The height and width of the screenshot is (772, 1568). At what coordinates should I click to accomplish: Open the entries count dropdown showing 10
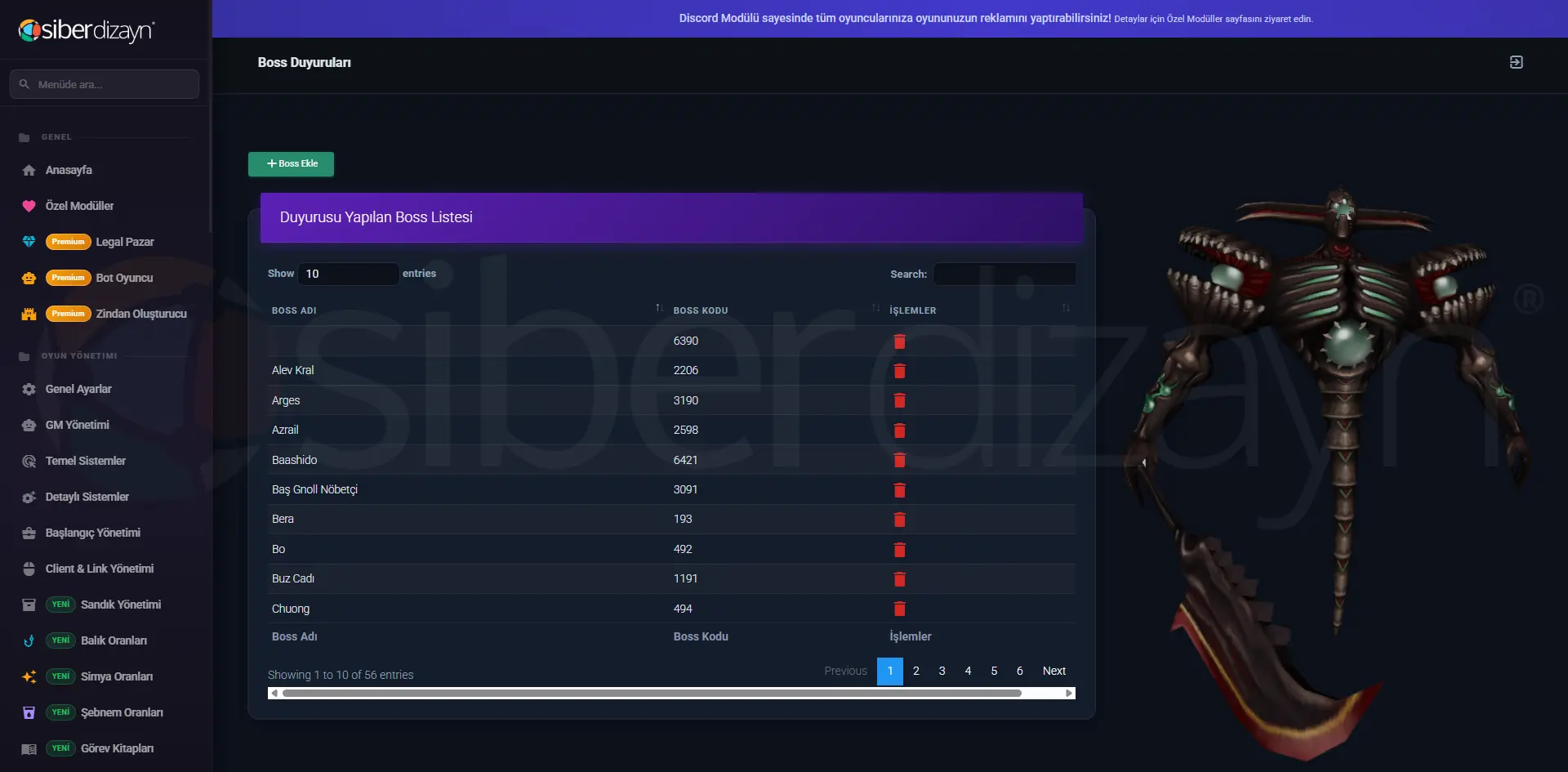tap(349, 274)
